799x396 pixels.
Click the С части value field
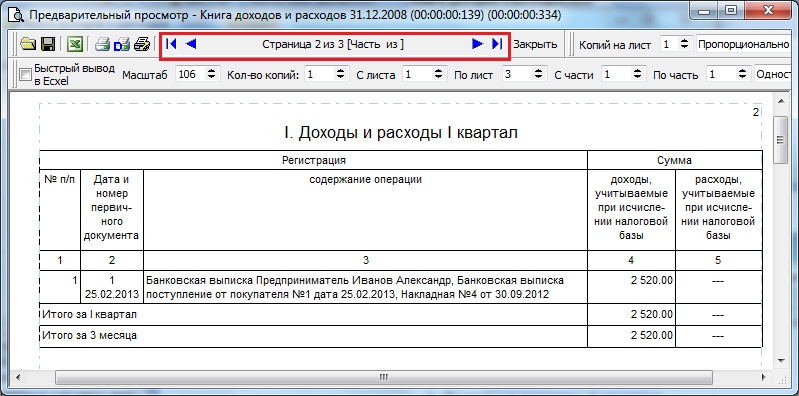click(x=616, y=74)
